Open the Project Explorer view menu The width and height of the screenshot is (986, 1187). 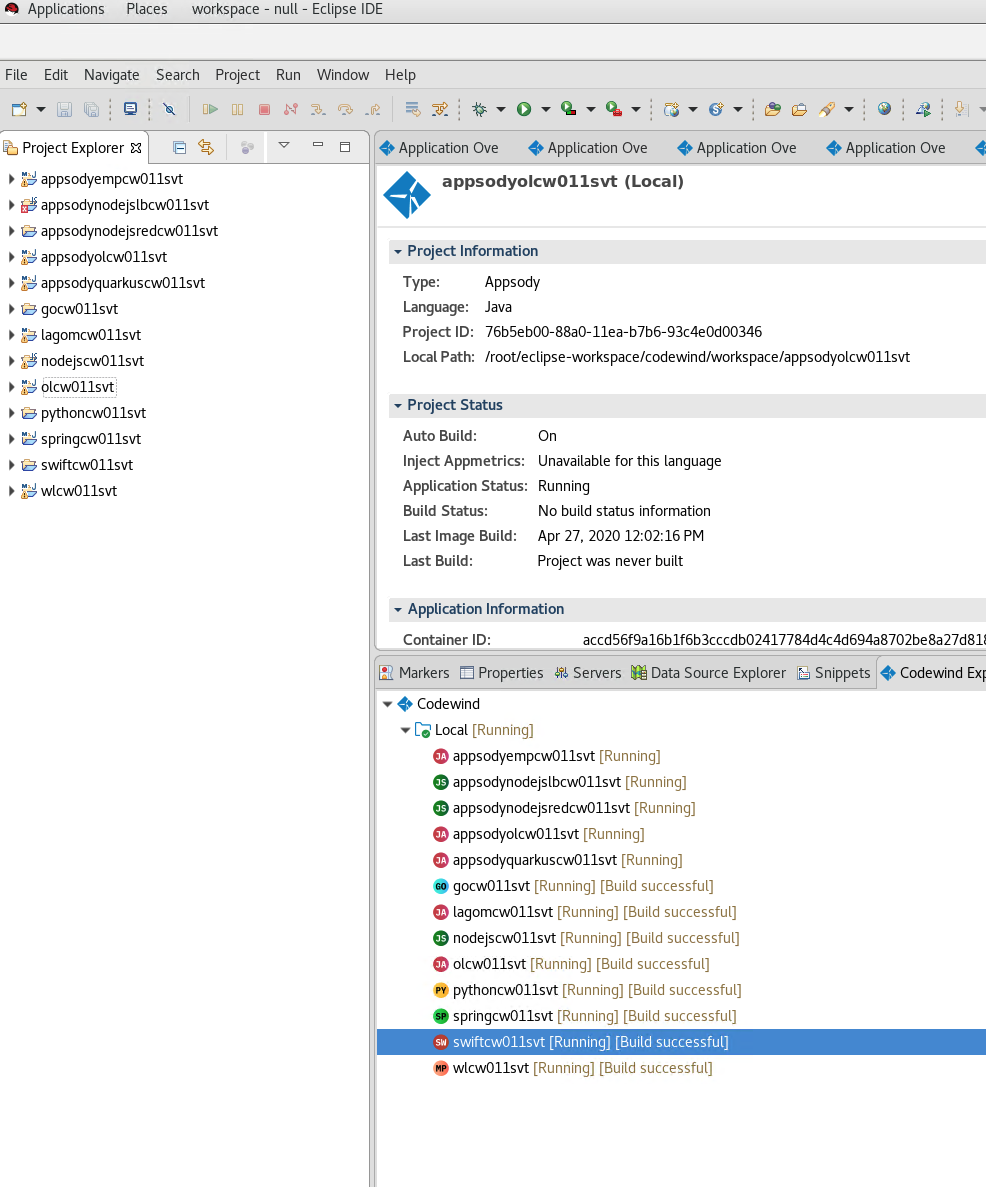click(x=284, y=147)
